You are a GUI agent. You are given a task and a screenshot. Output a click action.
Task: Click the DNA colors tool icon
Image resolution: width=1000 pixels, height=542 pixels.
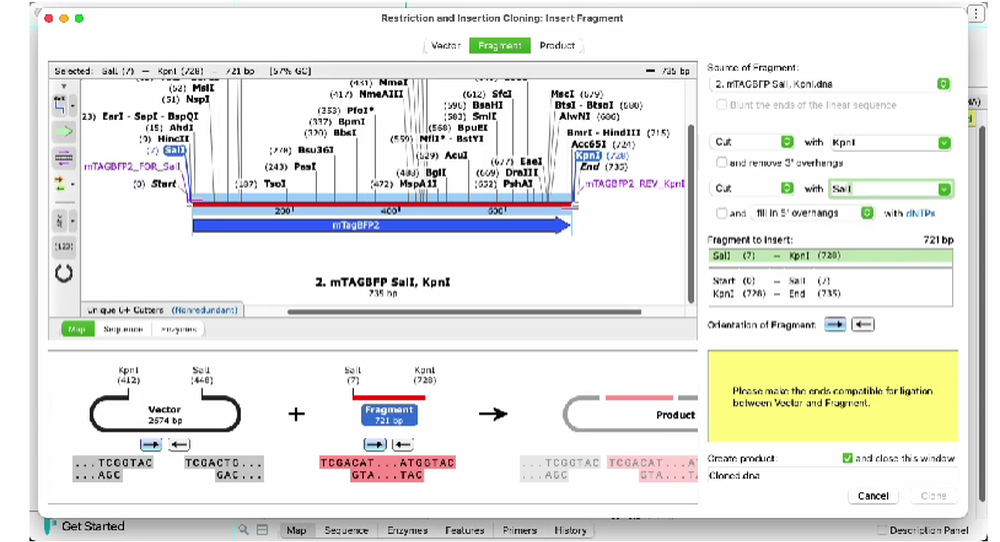tap(60, 221)
